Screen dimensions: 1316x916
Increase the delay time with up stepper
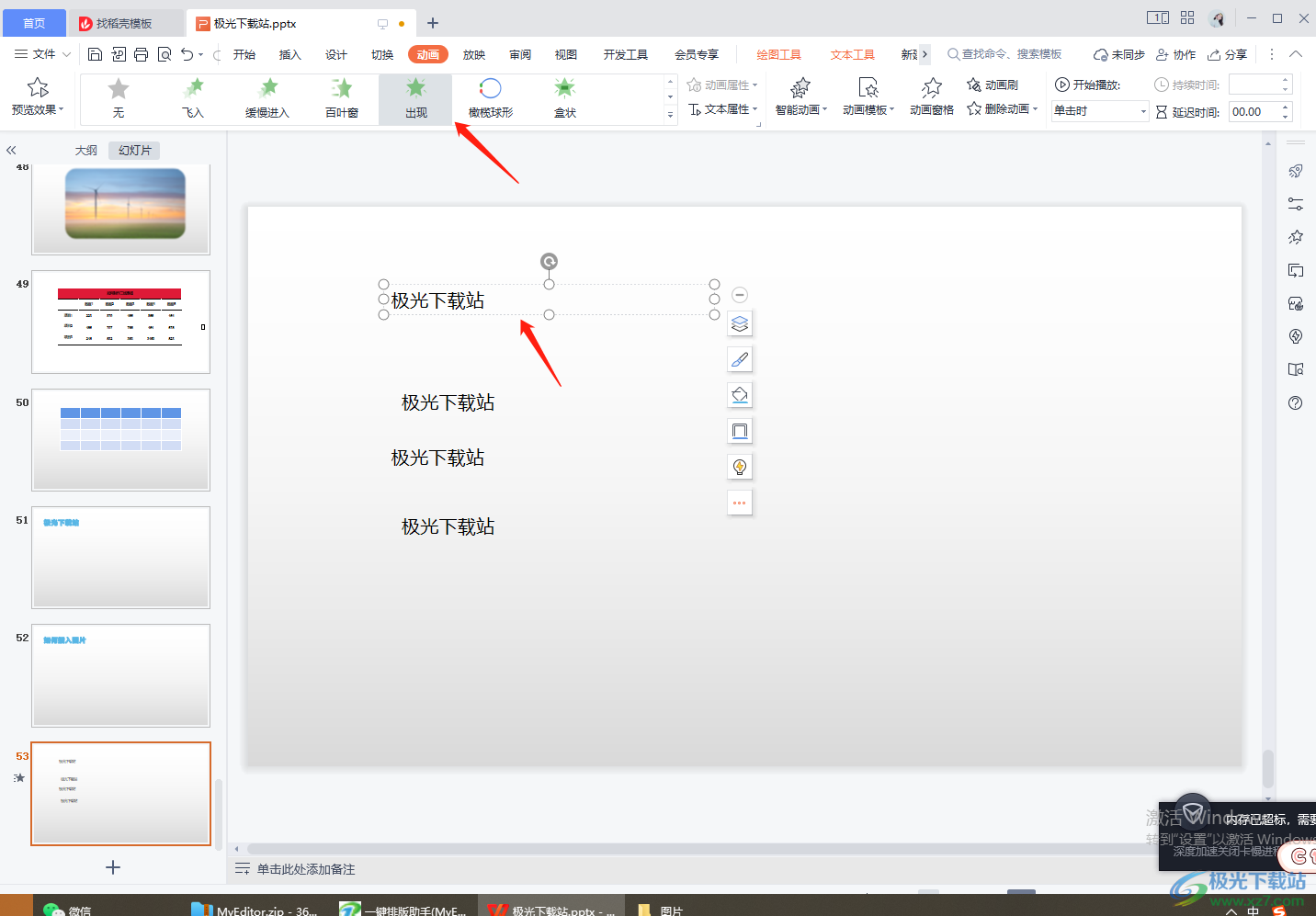(1286, 107)
